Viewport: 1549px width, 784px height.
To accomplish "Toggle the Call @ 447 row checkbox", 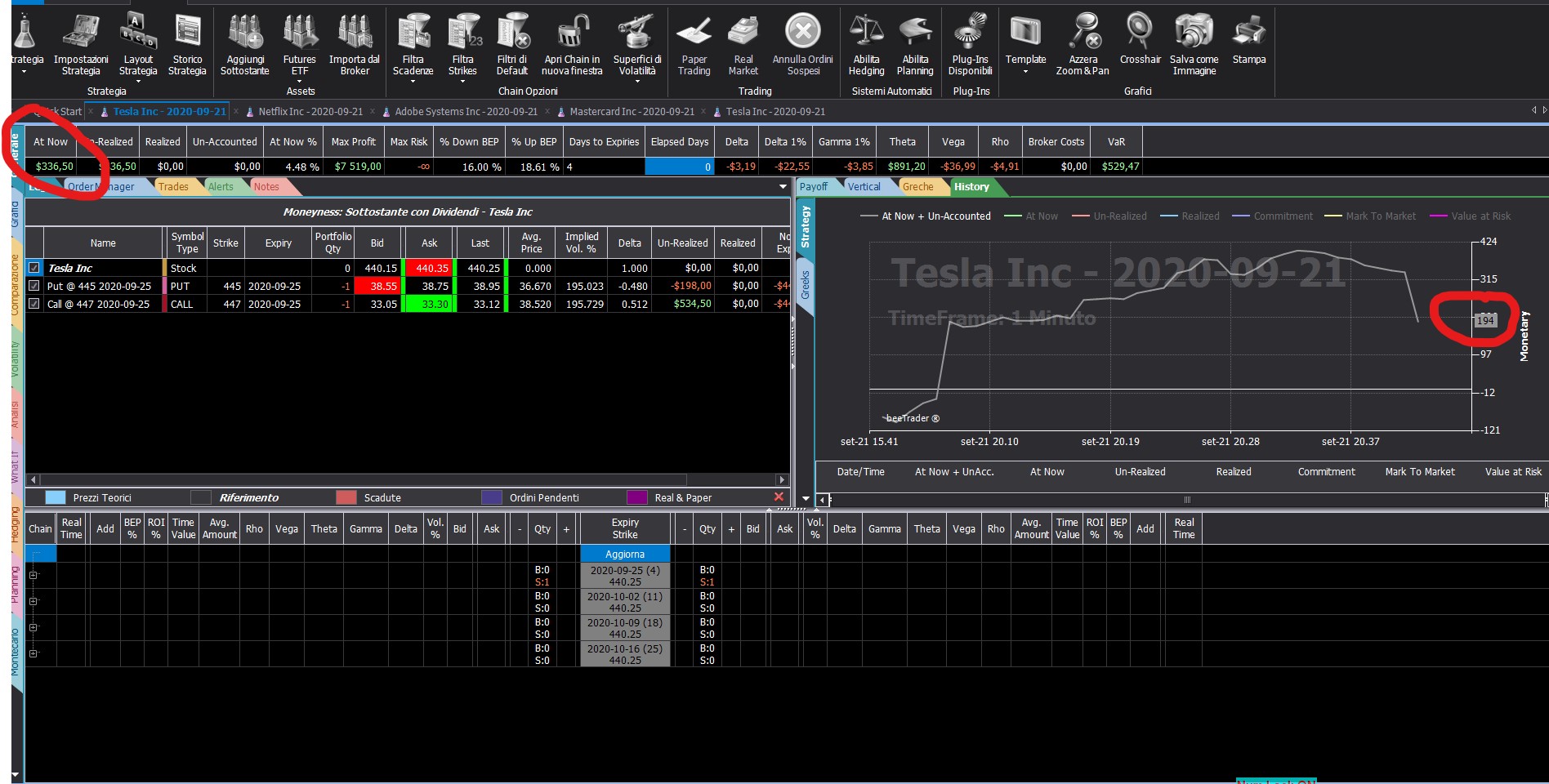I will 34,304.
